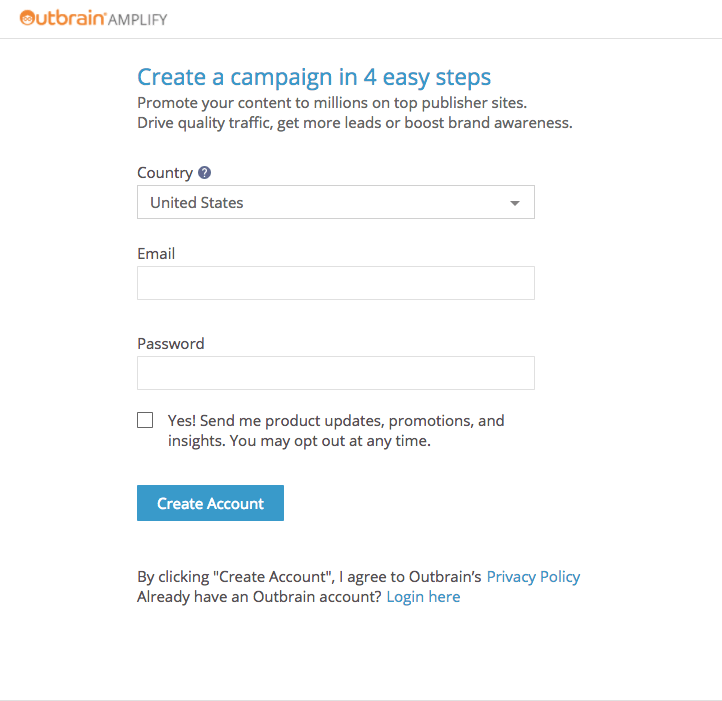The width and height of the screenshot is (722, 701).
Task: Click the 'Drive quality traffic' description line
Action: coord(354,123)
